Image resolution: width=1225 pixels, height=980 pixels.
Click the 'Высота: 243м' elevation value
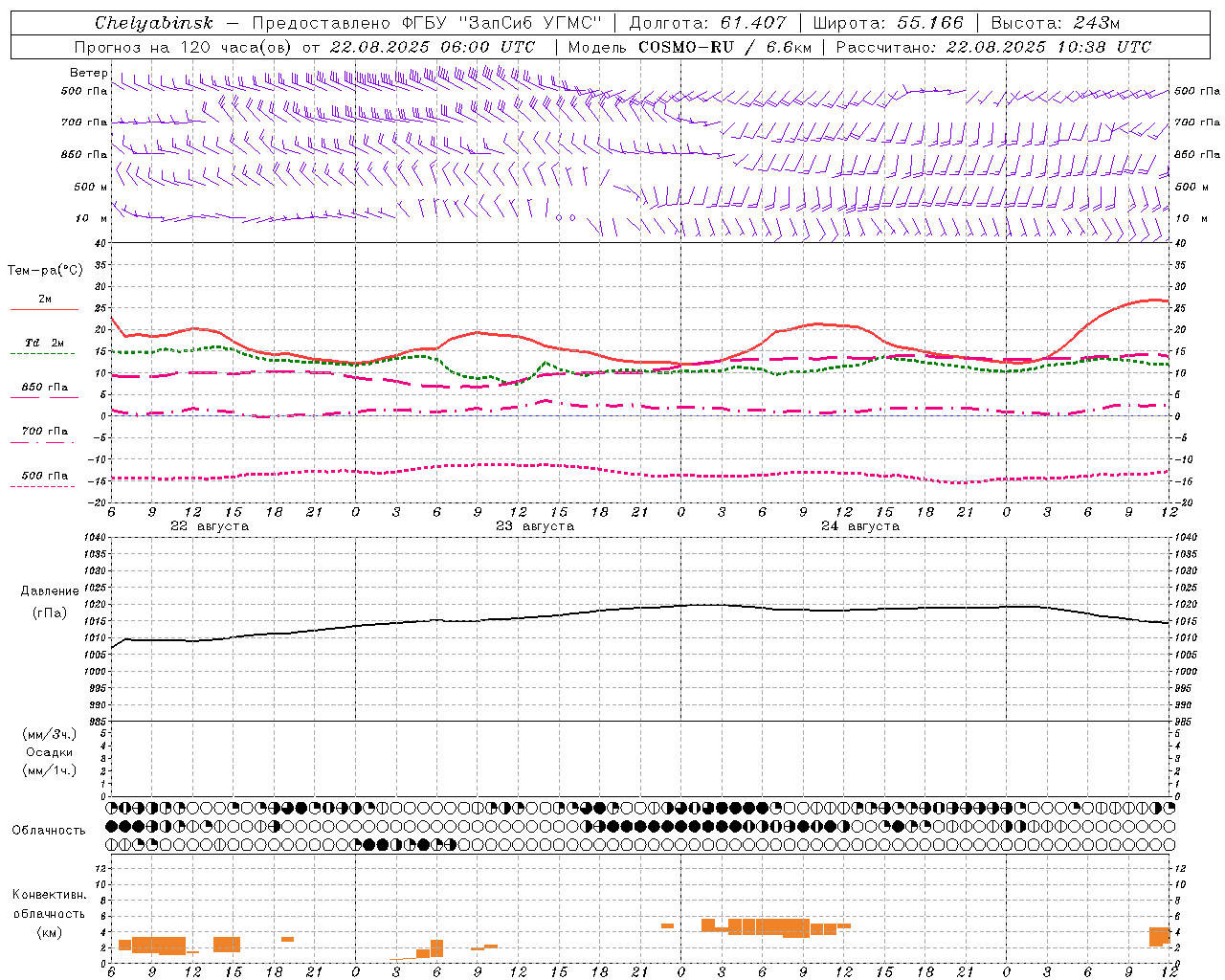[1056, 23]
